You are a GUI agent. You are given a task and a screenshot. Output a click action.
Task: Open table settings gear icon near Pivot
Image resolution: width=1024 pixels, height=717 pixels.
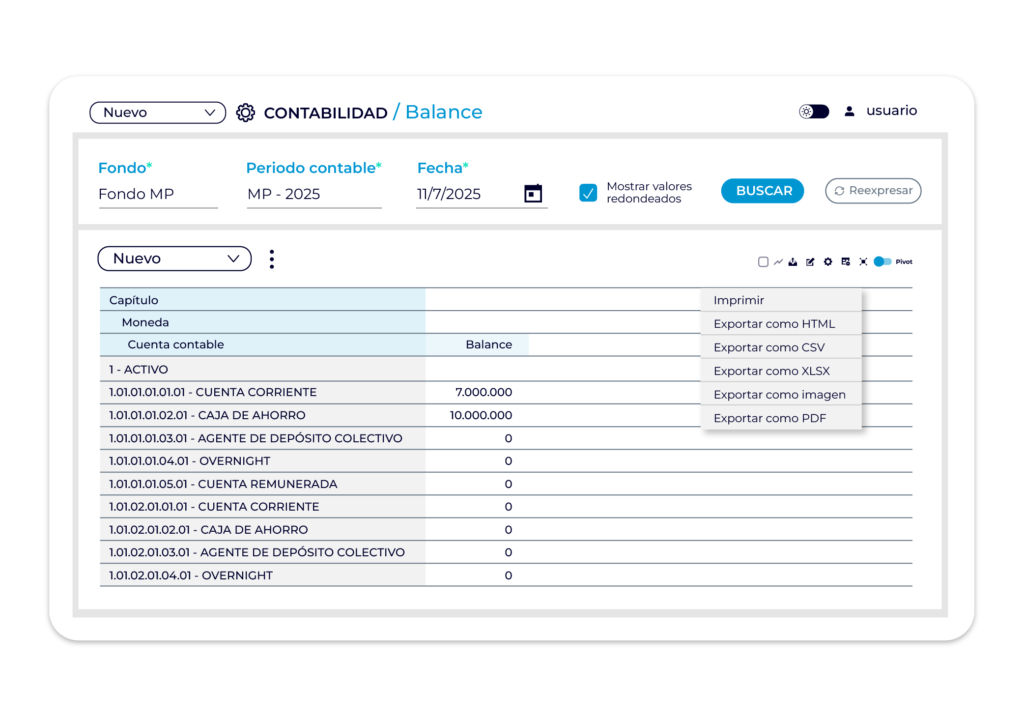tap(827, 262)
